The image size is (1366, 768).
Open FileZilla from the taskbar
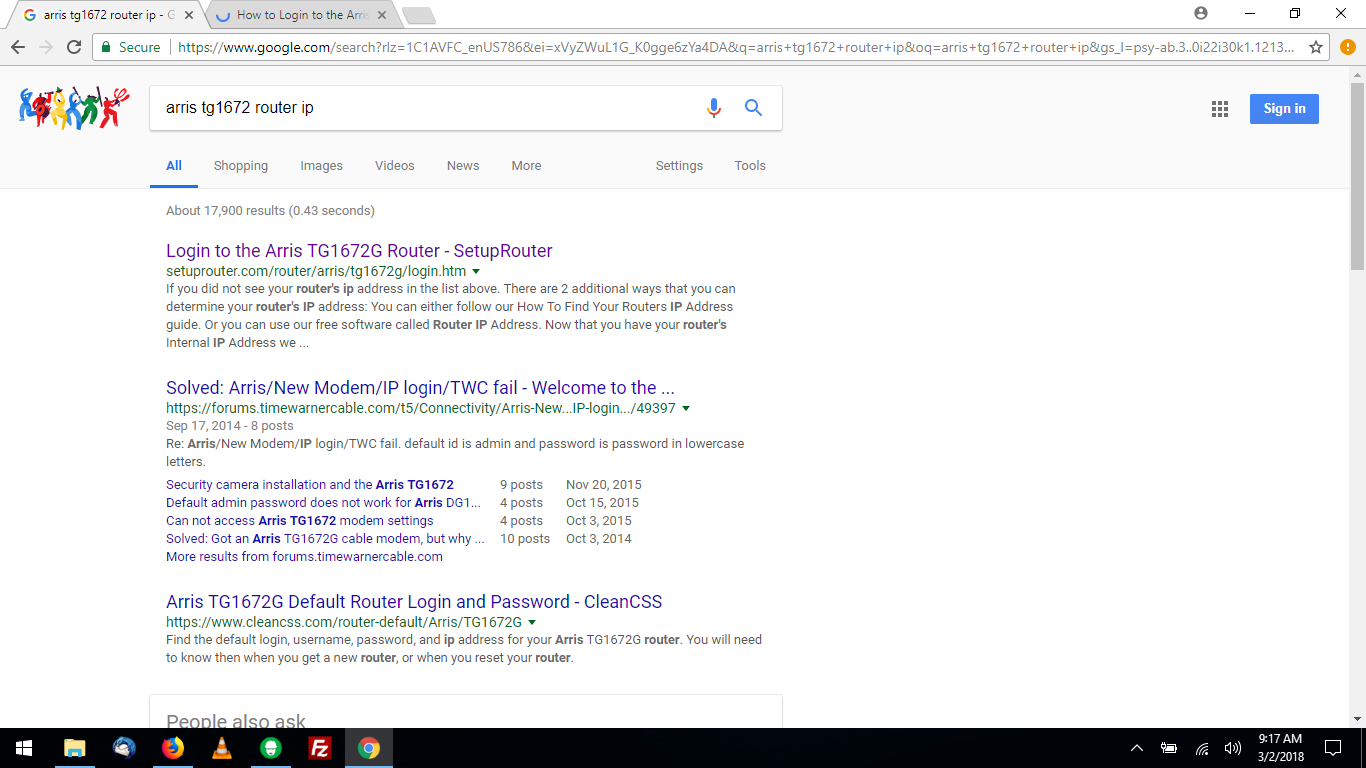coord(320,748)
